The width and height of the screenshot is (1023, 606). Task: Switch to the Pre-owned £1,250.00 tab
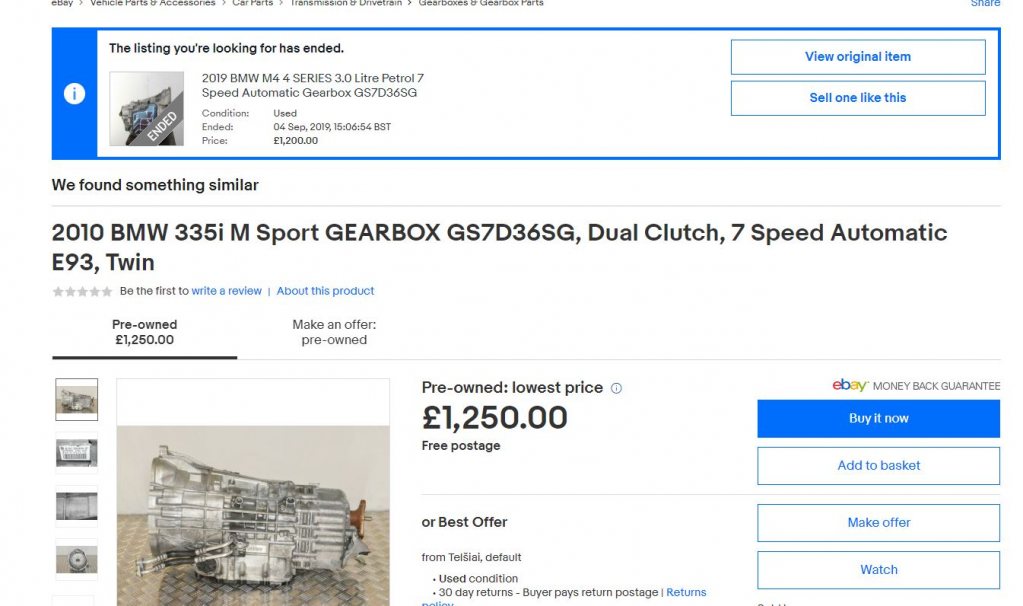coord(144,332)
